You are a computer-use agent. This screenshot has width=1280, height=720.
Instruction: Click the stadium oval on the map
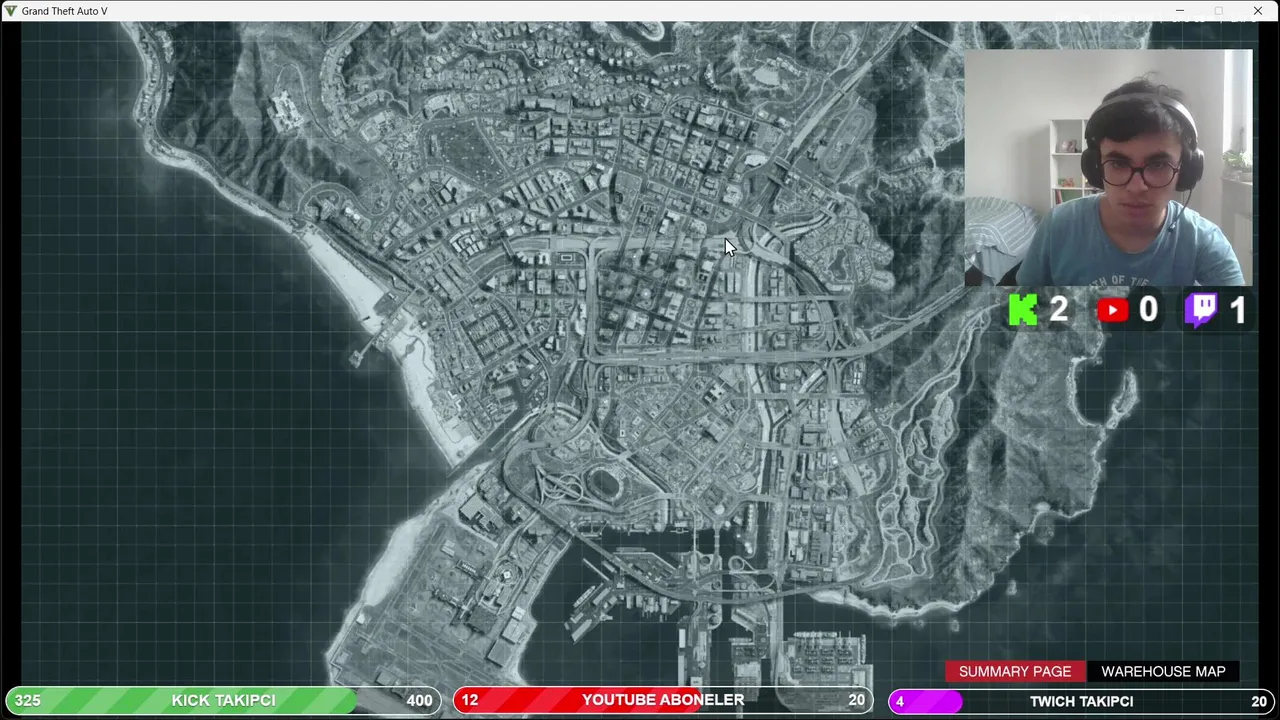[x=604, y=483]
